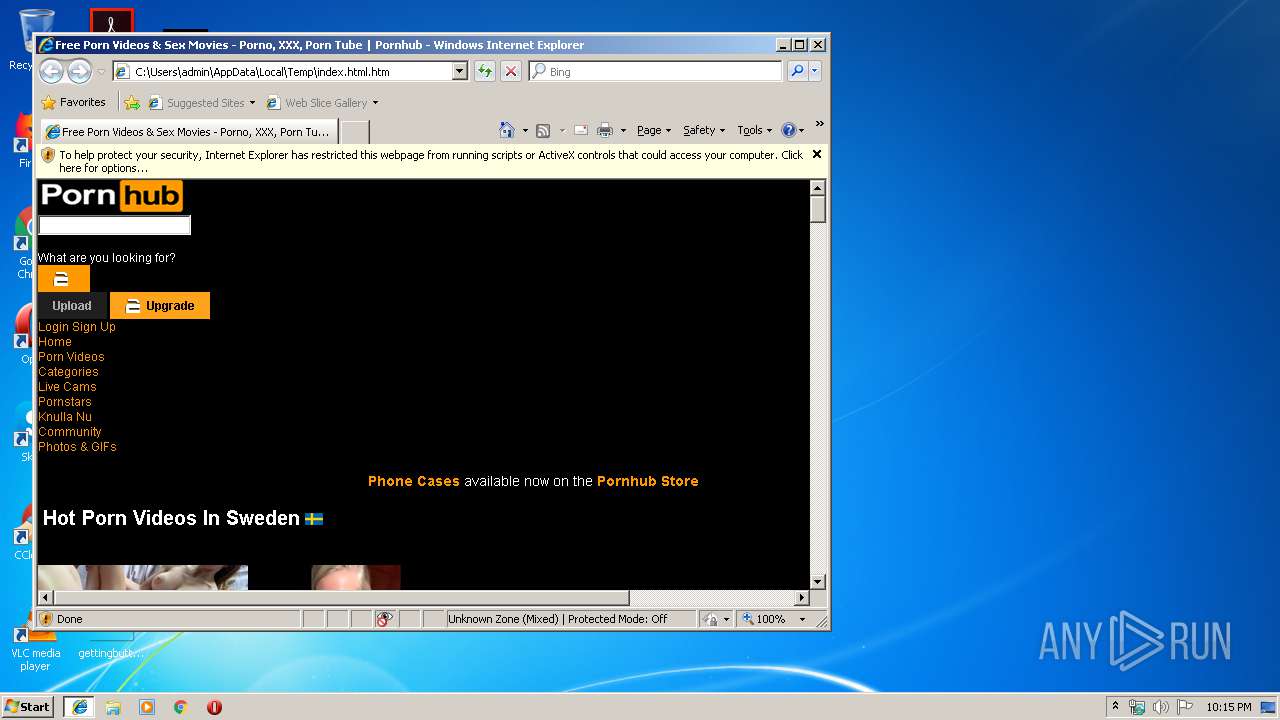Click the privacy report eye icon in status bar
The image size is (1280, 720).
(x=384, y=619)
